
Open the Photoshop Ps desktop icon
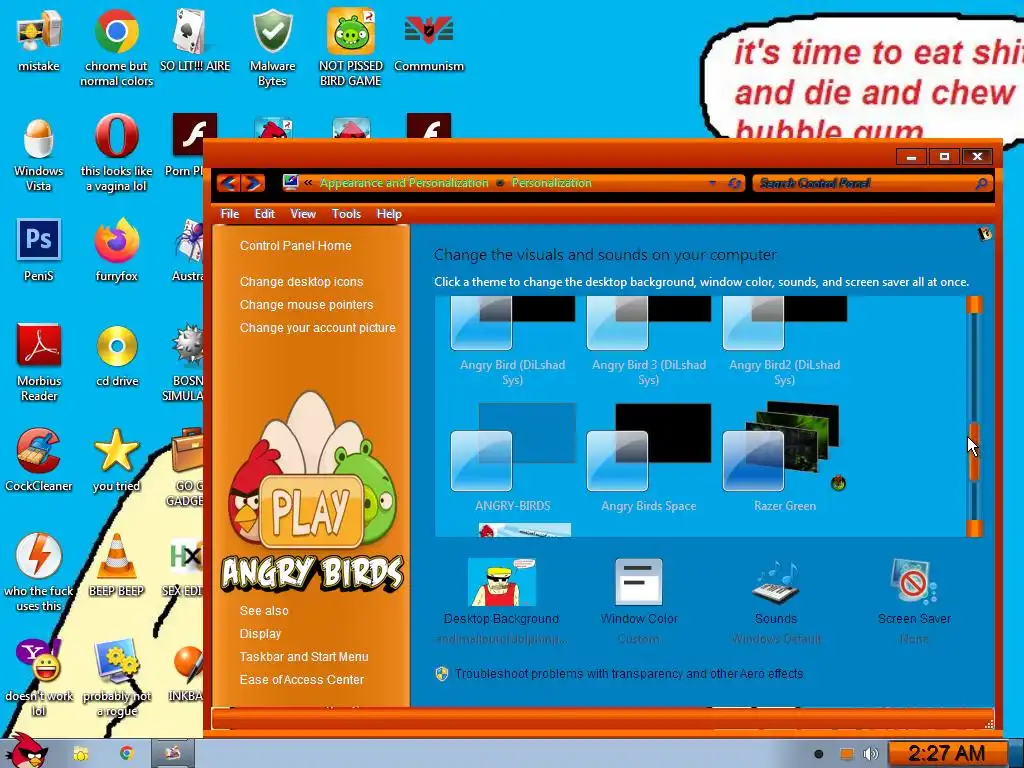coord(39,251)
